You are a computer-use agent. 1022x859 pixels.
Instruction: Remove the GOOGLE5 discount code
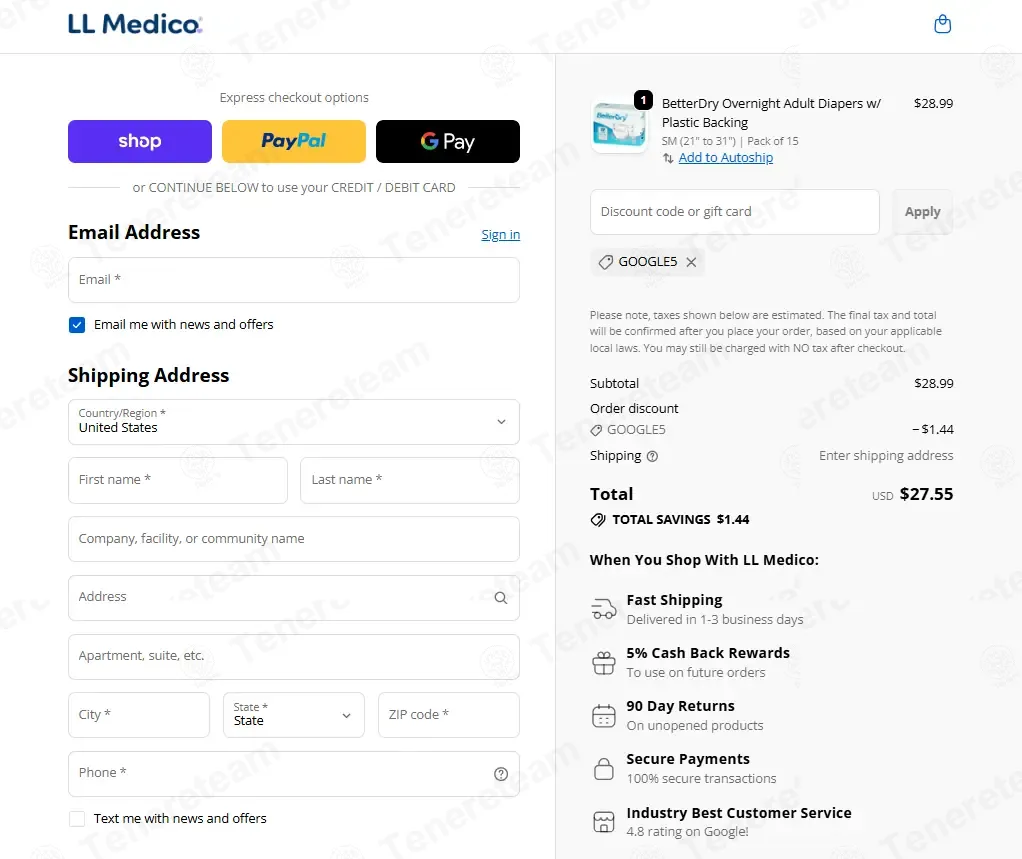[x=692, y=262]
